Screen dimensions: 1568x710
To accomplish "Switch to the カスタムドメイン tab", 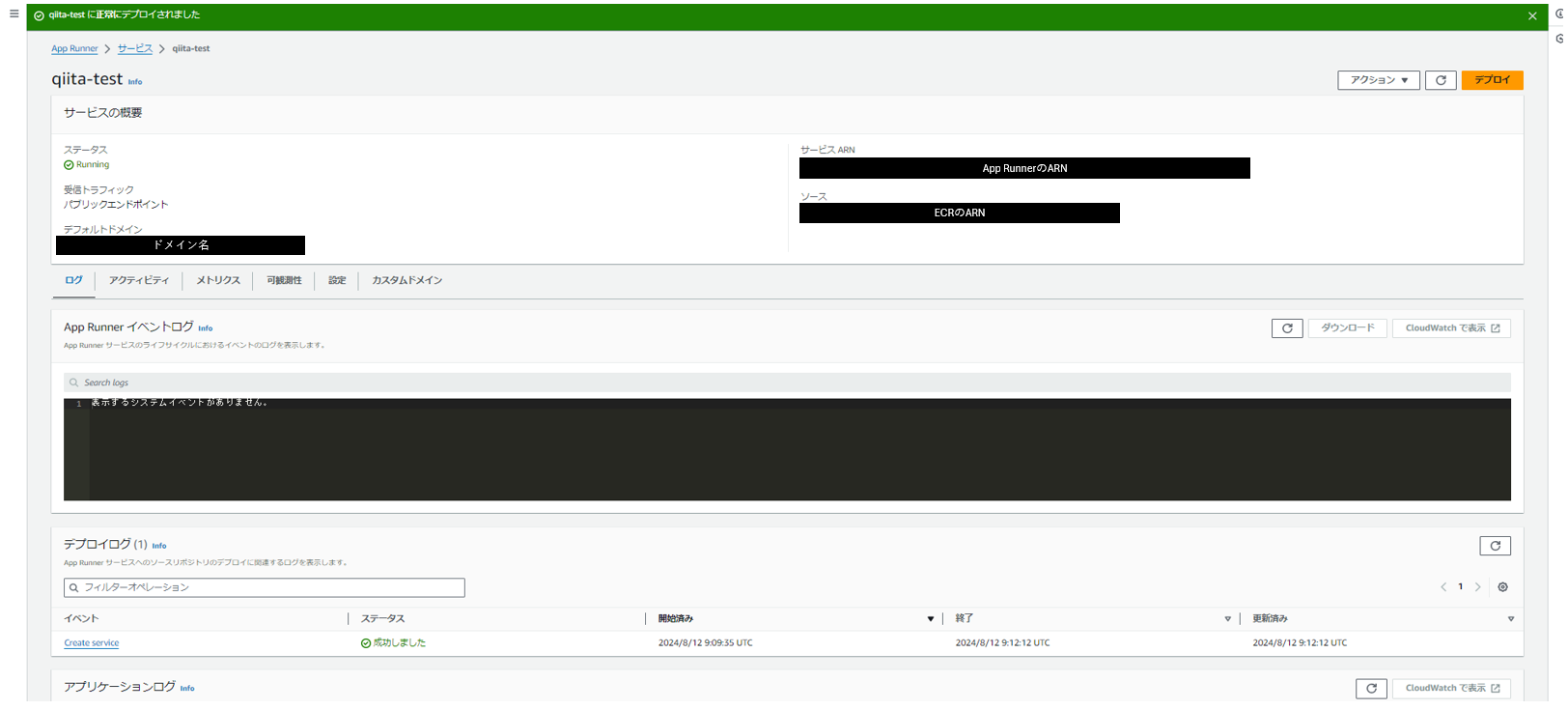I will coord(407,280).
